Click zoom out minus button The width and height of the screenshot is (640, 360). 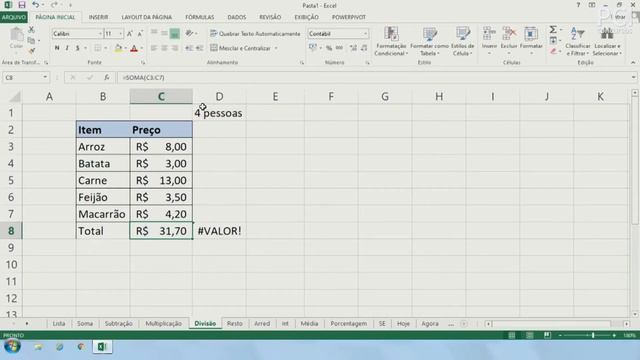pyautogui.click(x=560, y=335)
